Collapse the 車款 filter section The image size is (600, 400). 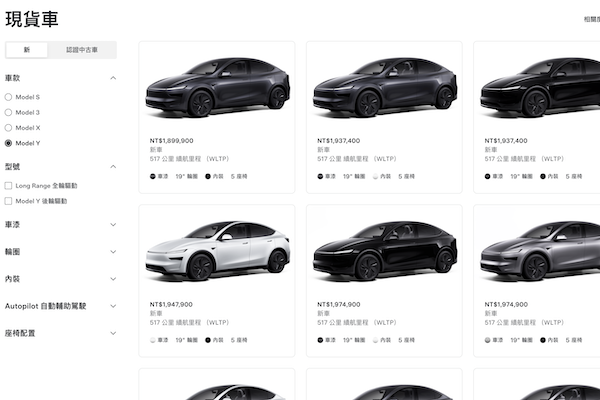[113, 78]
